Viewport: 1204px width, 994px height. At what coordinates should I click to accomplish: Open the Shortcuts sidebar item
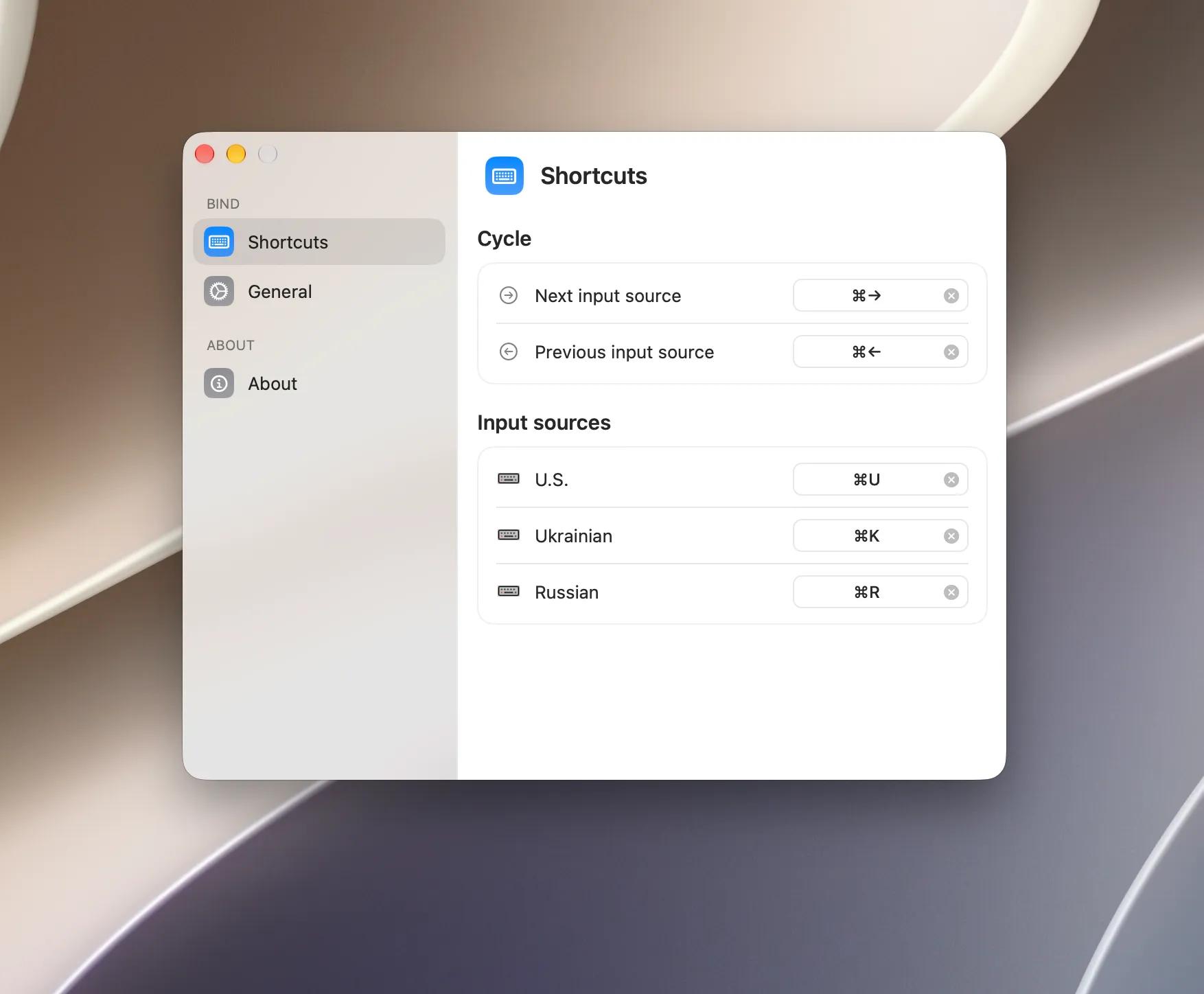pos(319,242)
